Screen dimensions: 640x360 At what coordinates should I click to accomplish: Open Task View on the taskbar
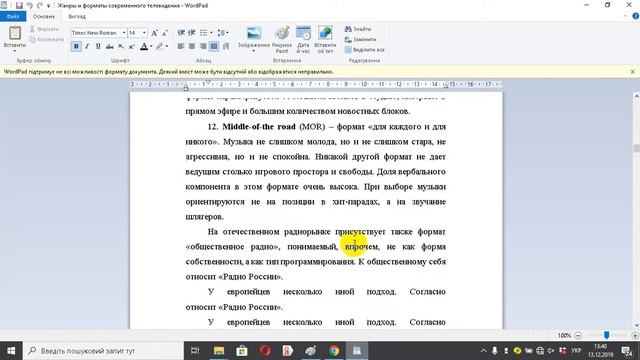click(195, 351)
